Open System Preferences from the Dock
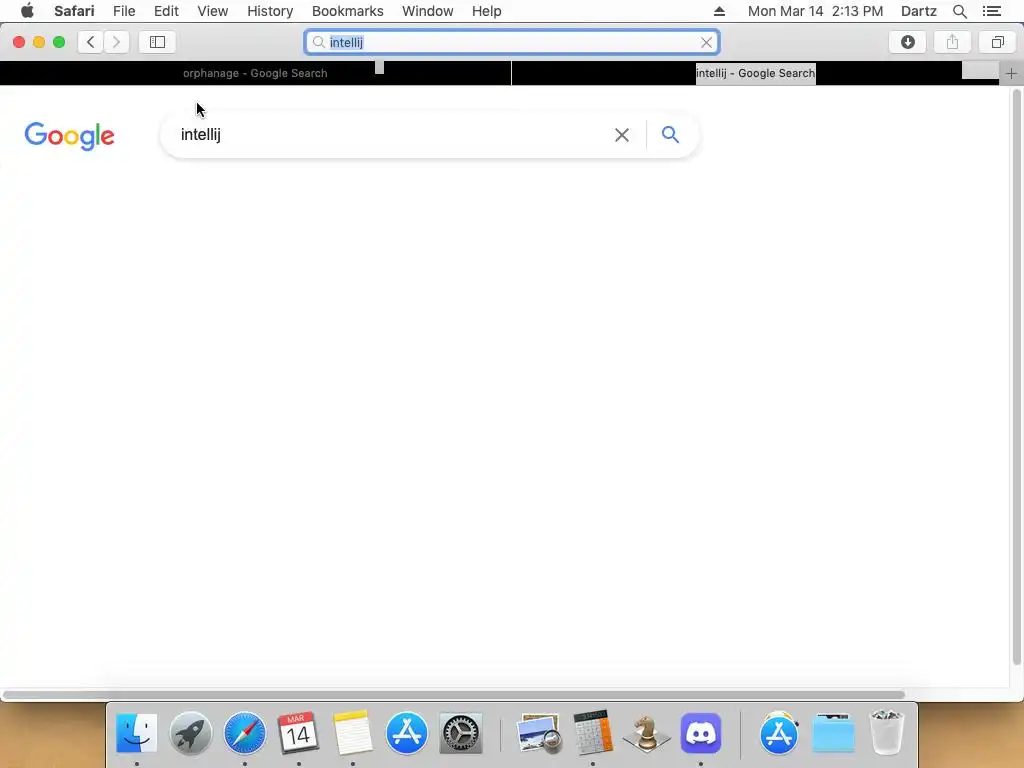1024x768 pixels. (461, 733)
